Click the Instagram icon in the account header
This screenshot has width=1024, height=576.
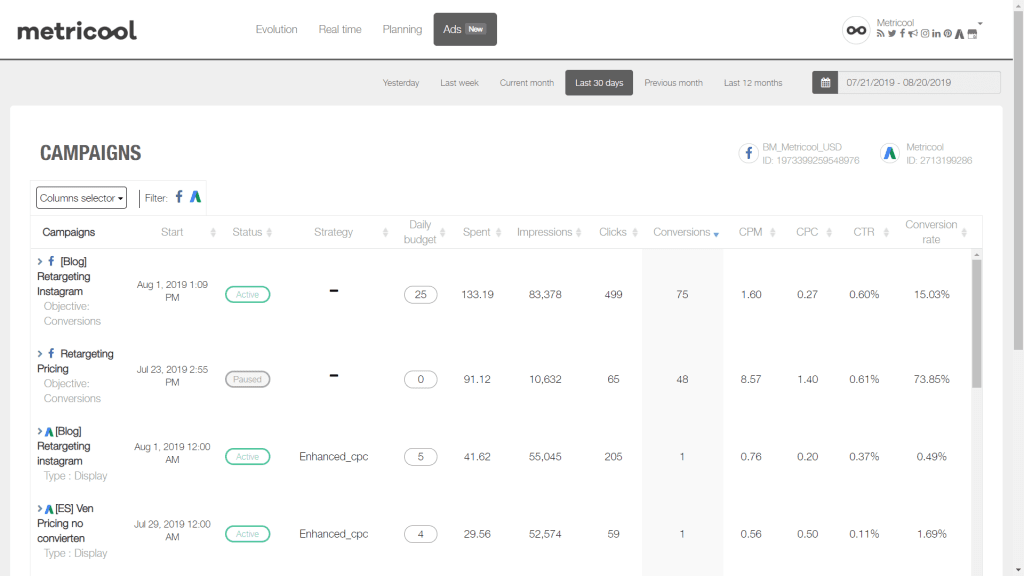coord(925,33)
